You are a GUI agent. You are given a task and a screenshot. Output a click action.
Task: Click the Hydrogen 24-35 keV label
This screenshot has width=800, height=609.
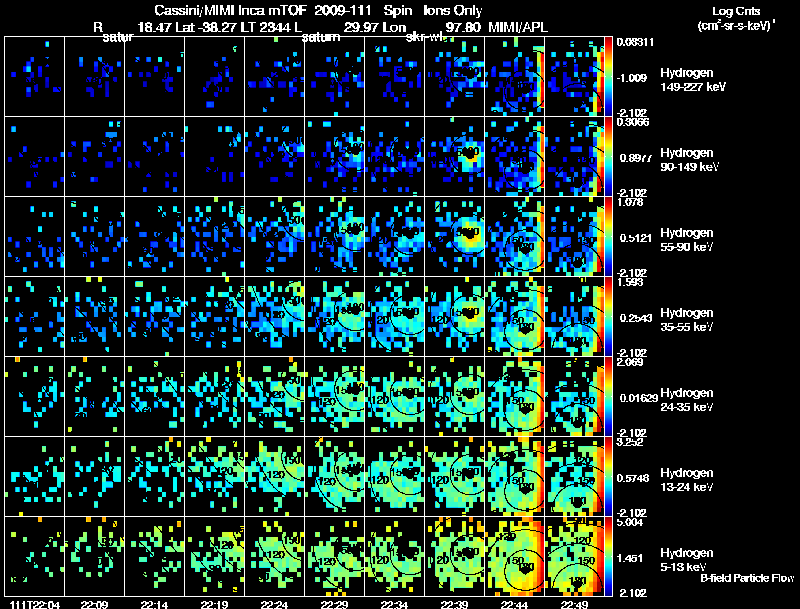pos(687,399)
